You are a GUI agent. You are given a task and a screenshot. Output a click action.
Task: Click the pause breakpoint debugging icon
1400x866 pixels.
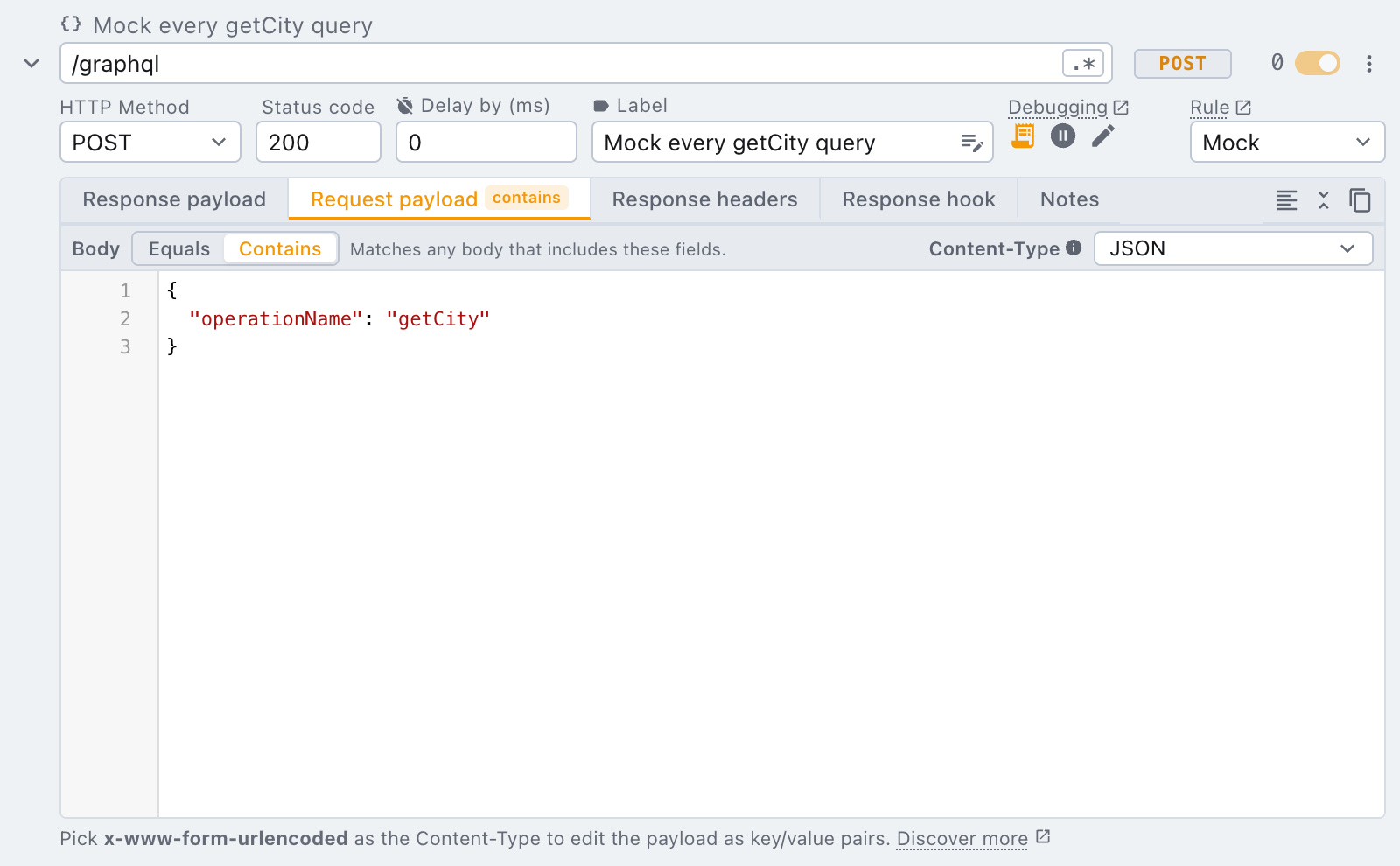click(1063, 136)
